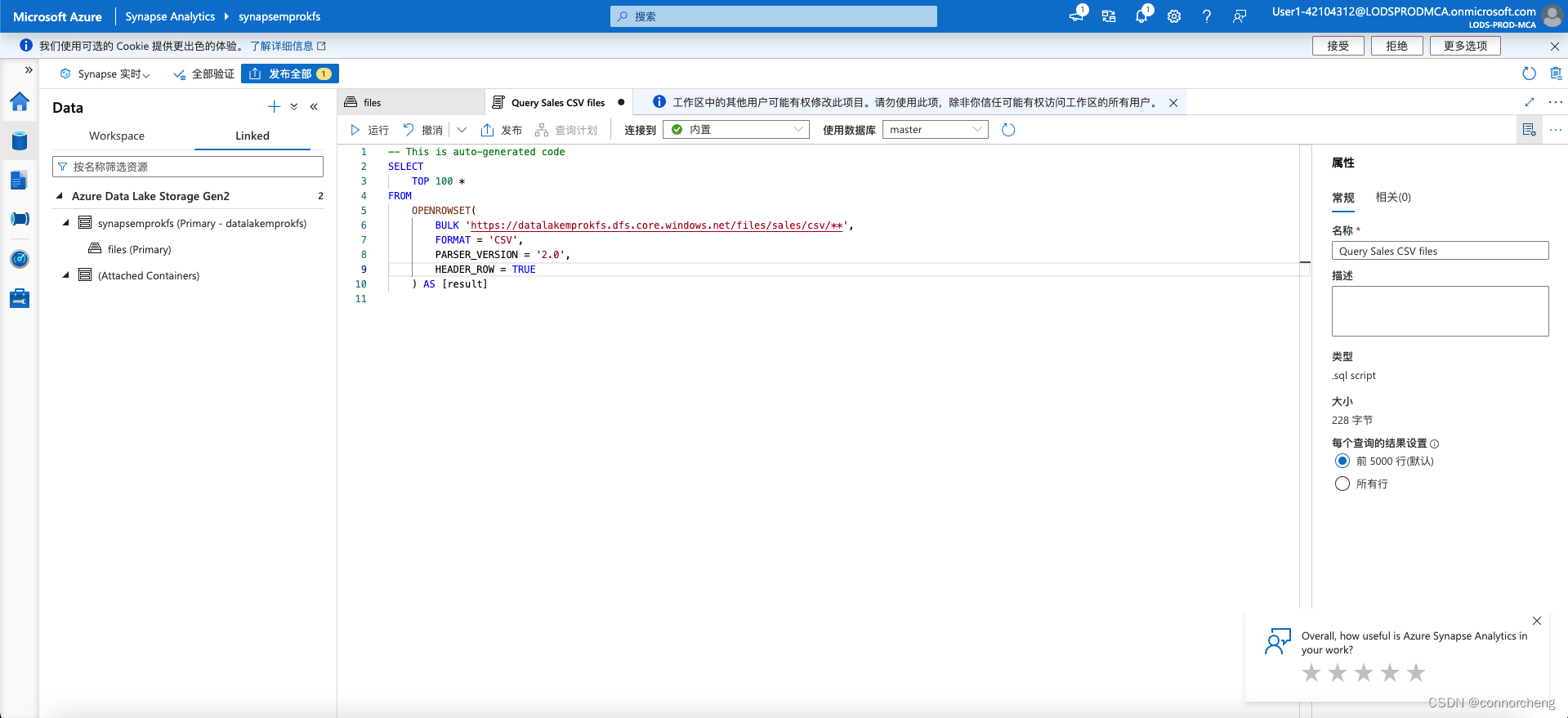Open the Develop hub document icon
The height and width of the screenshot is (718, 1568).
click(20, 181)
